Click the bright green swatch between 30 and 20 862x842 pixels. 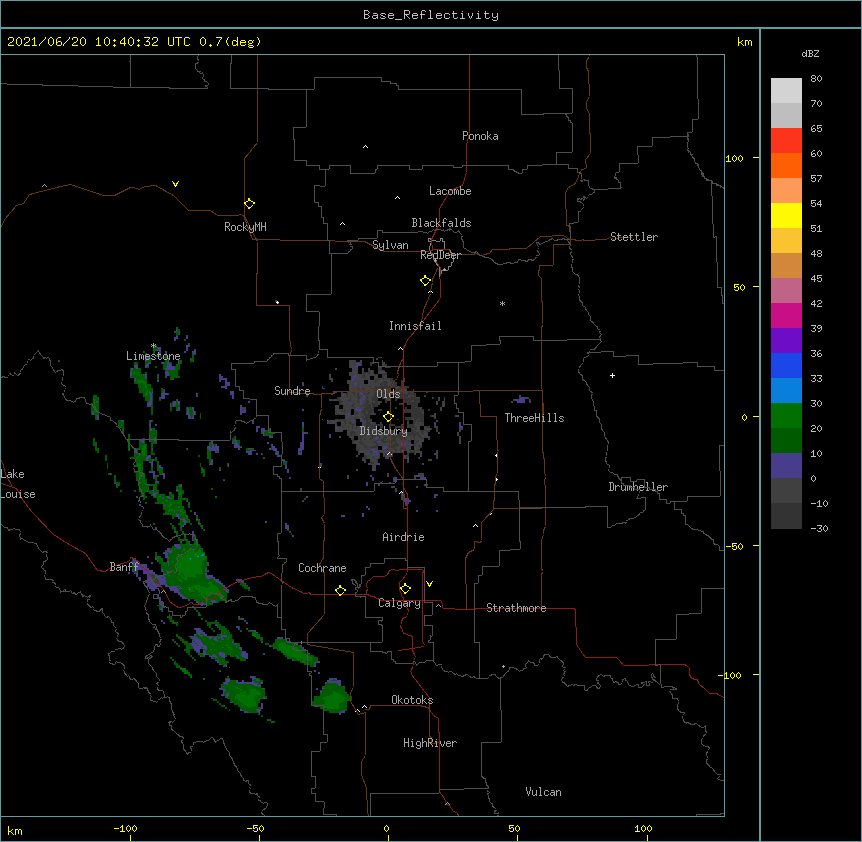click(x=786, y=416)
